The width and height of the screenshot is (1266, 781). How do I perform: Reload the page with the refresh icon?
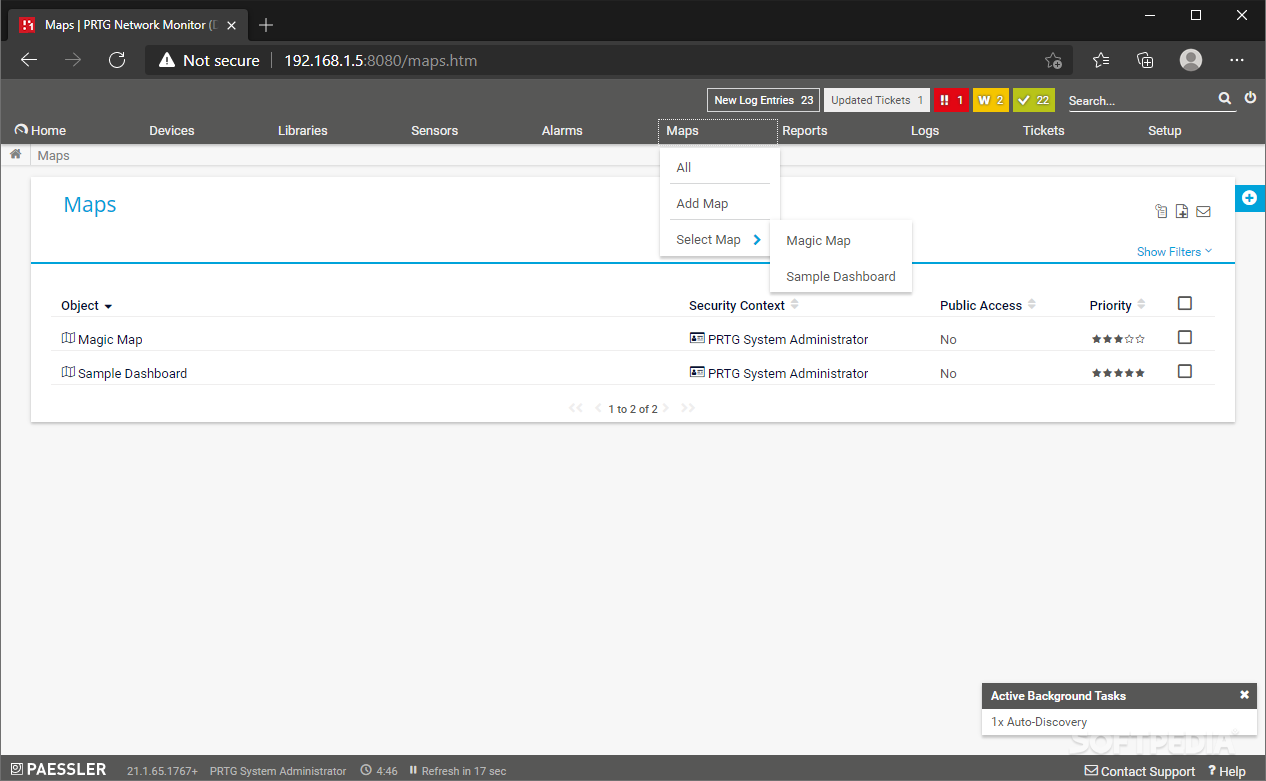pyautogui.click(x=117, y=60)
